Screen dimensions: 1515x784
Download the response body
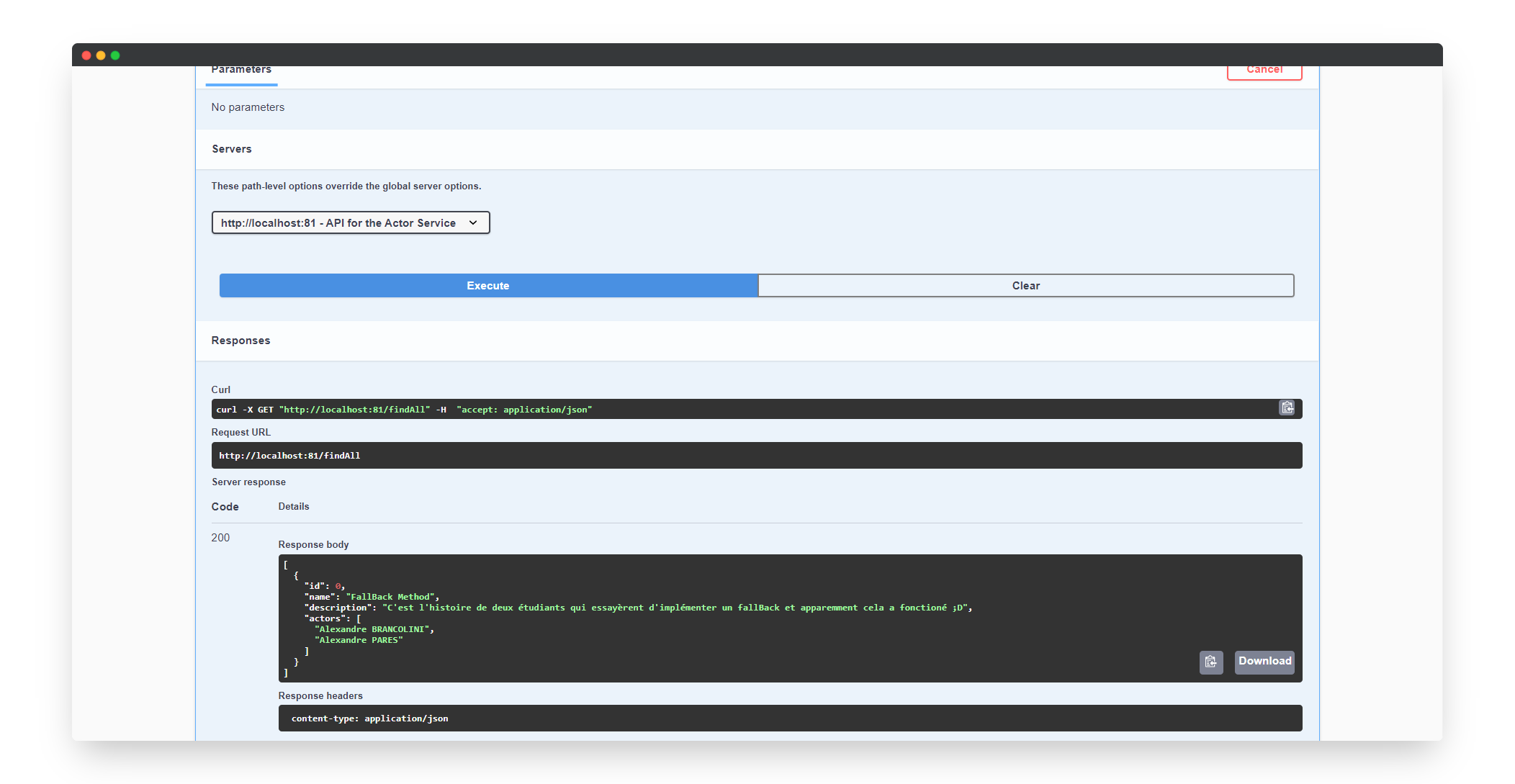[1264, 662]
